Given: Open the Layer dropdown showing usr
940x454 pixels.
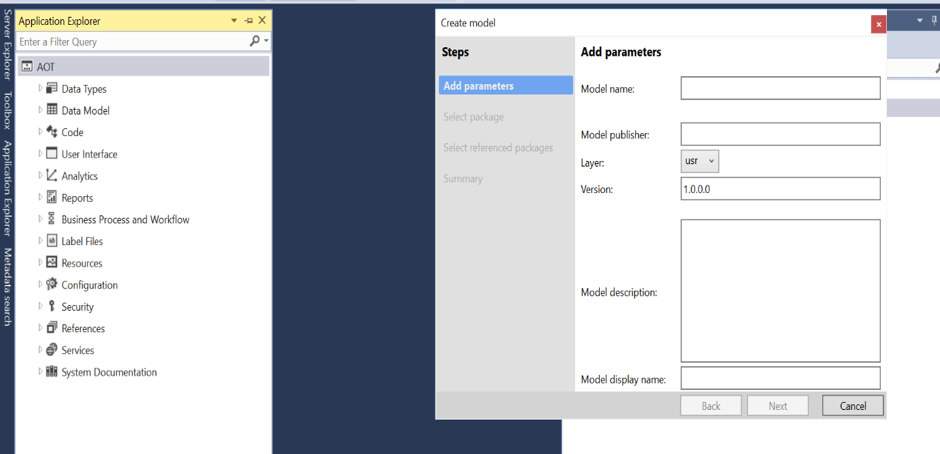Looking at the screenshot, I should tap(699, 161).
